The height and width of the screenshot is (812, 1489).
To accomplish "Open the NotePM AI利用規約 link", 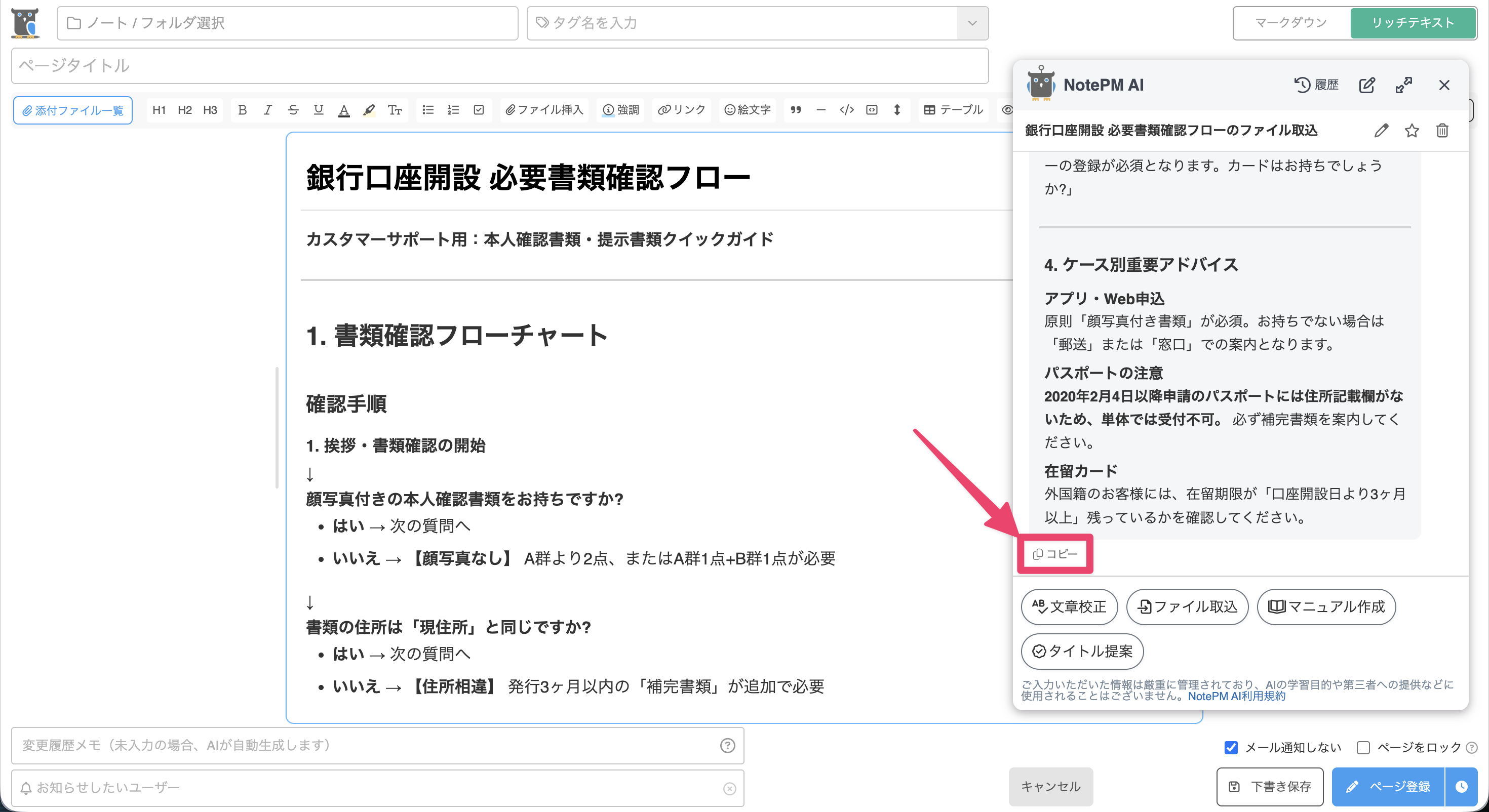I will [x=1236, y=696].
